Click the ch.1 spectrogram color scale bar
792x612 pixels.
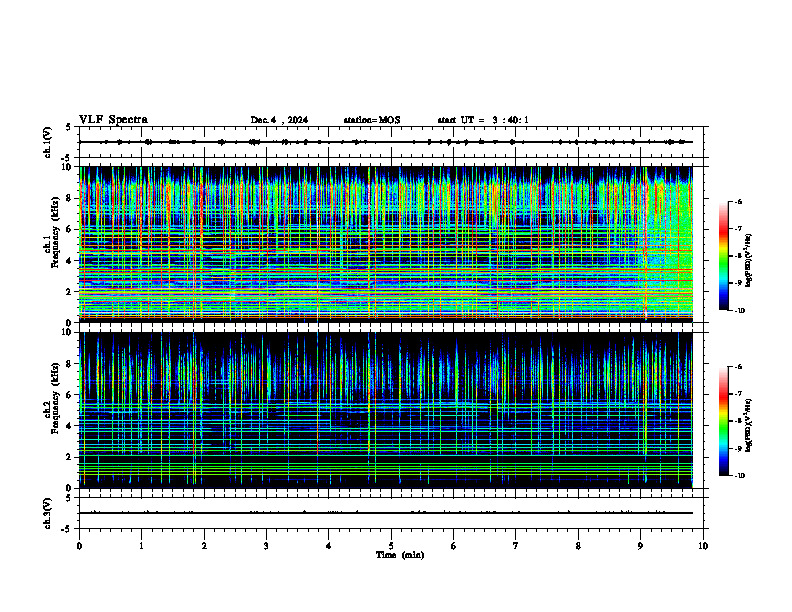click(x=723, y=256)
